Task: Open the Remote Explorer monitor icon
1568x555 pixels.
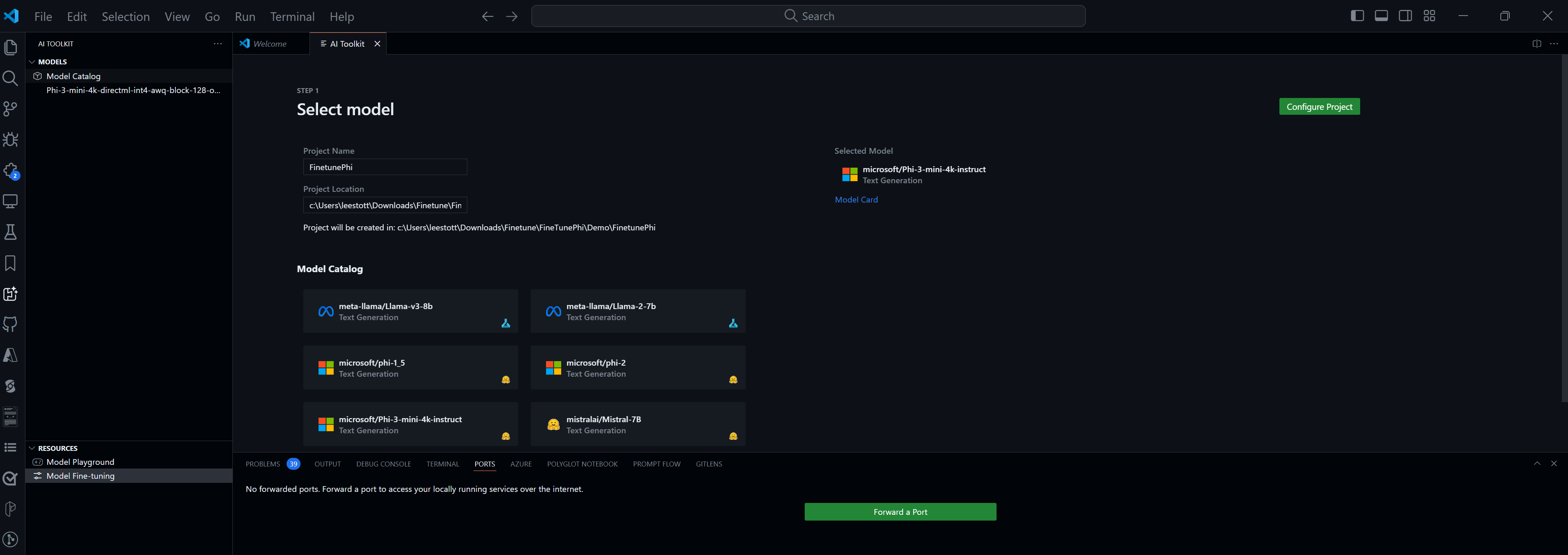Action: point(10,201)
